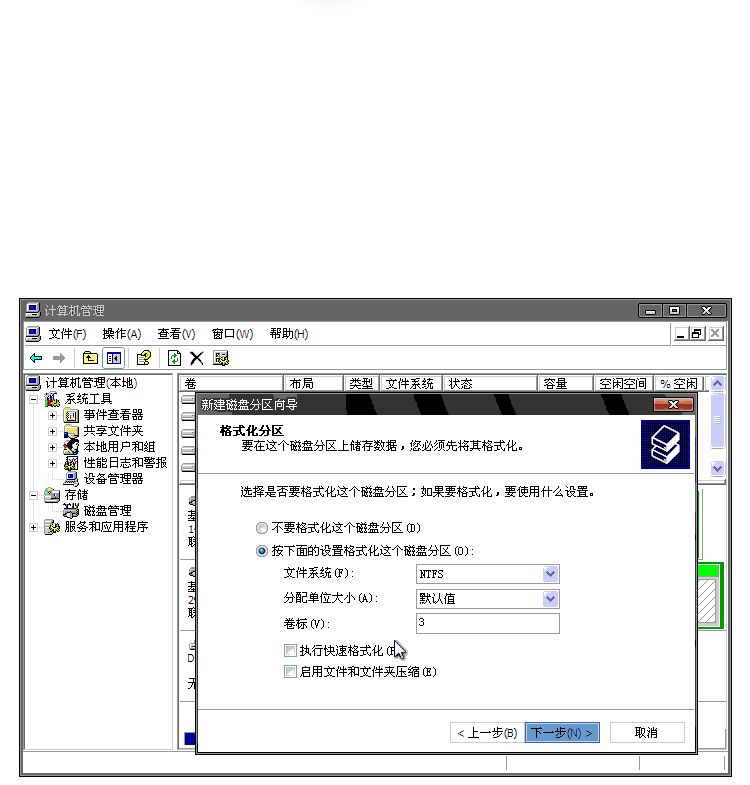Image resolution: width=750 pixels, height=785 pixels.
Task: Open the 分配单位大小 dropdown
Action: 550,599
